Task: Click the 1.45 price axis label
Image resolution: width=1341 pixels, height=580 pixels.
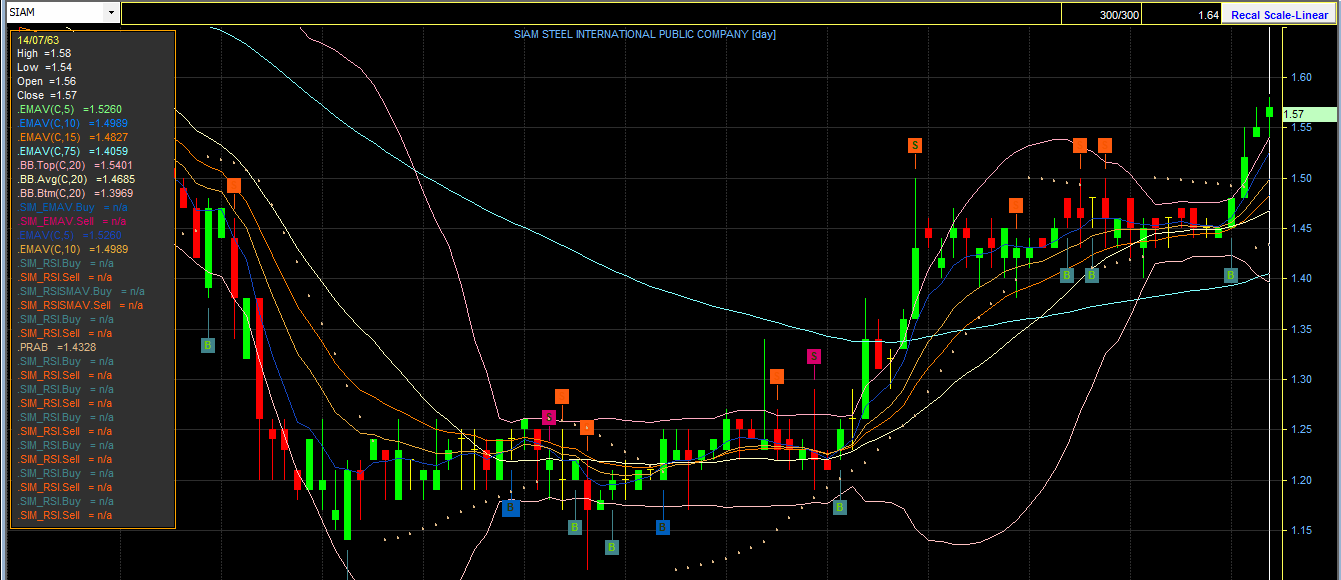Action: tap(1300, 228)
